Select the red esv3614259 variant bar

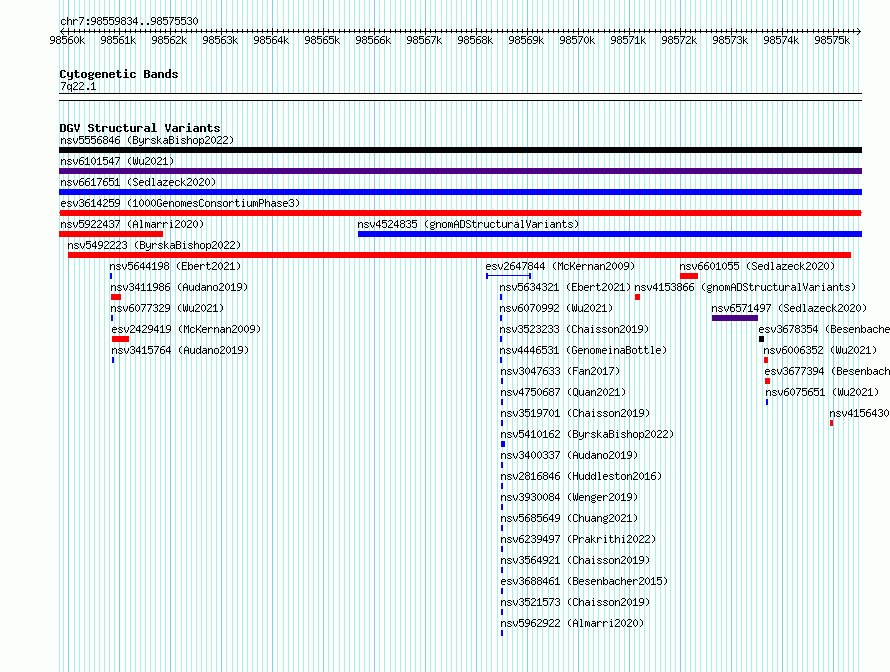(x=460, y=213)
